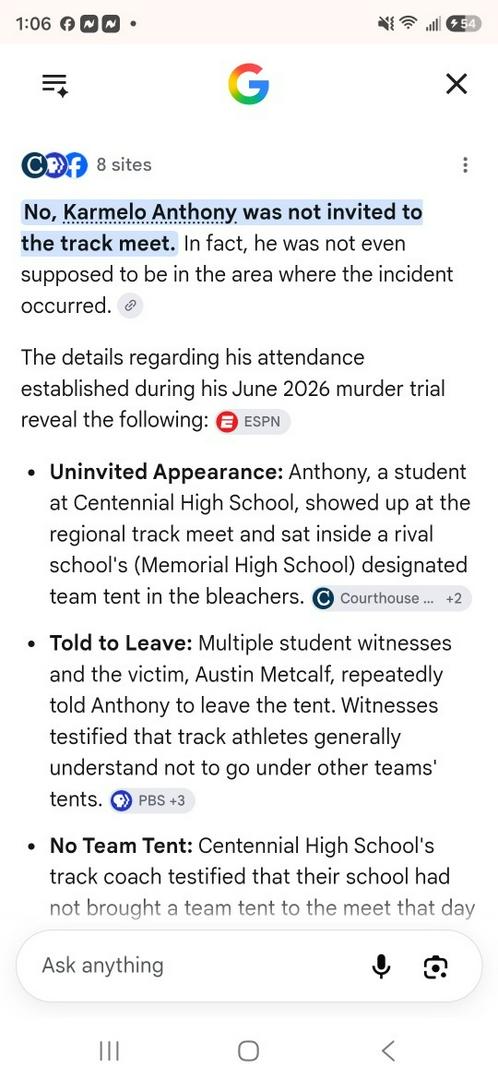Tap the Google G logo
498x1080 pixels.
[249, 85]
